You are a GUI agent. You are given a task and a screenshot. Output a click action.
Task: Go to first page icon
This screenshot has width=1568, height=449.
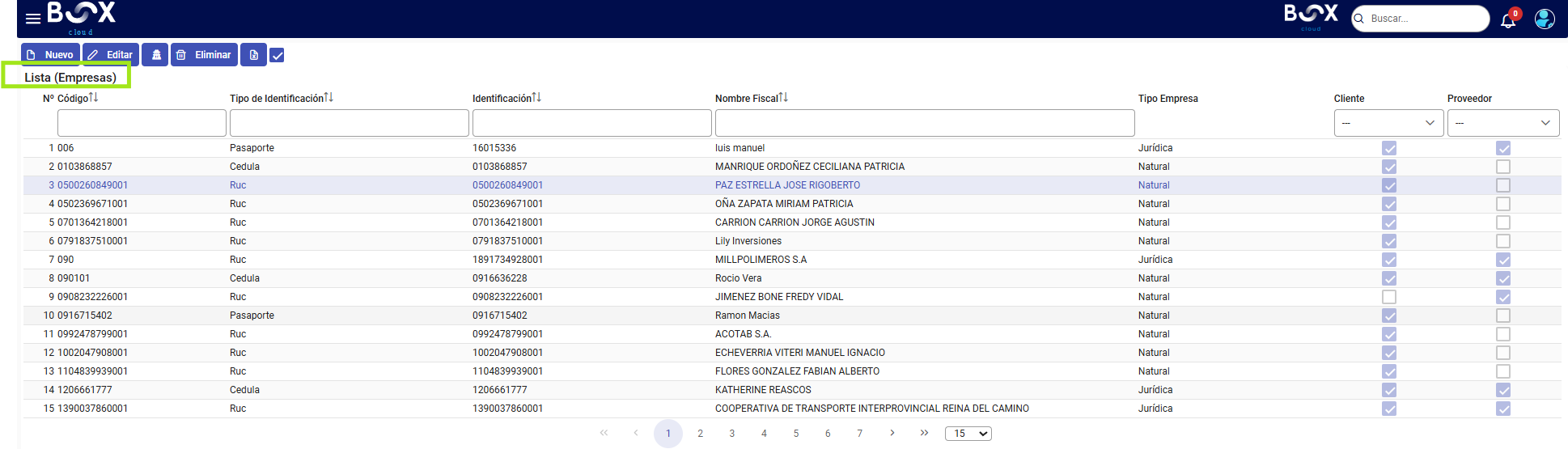coord(604,433)
